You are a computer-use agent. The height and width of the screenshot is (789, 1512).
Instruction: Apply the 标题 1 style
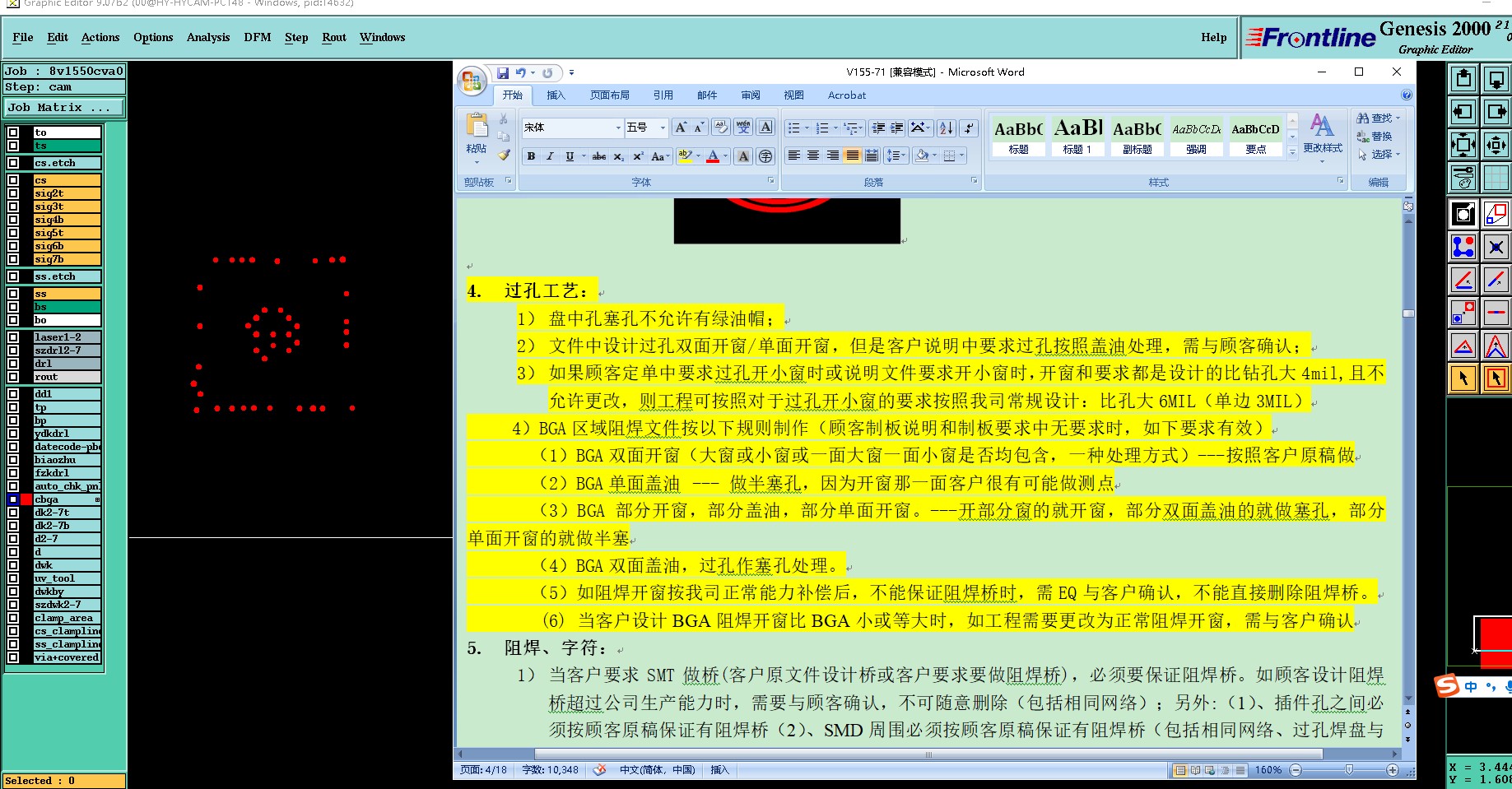coord(1077,137)
